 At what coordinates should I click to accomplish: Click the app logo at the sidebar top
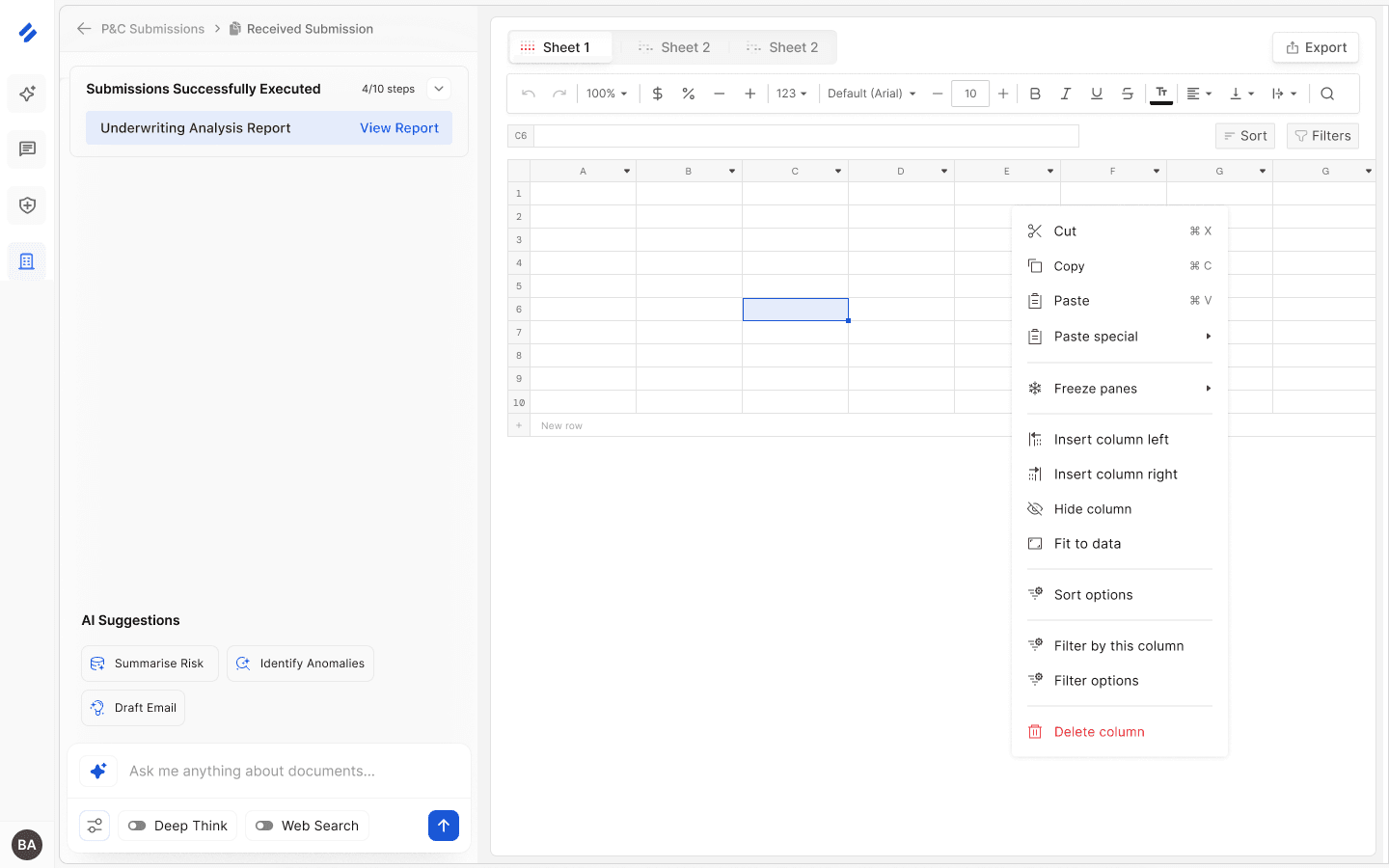pyautogui.click(x=27, y=33)
